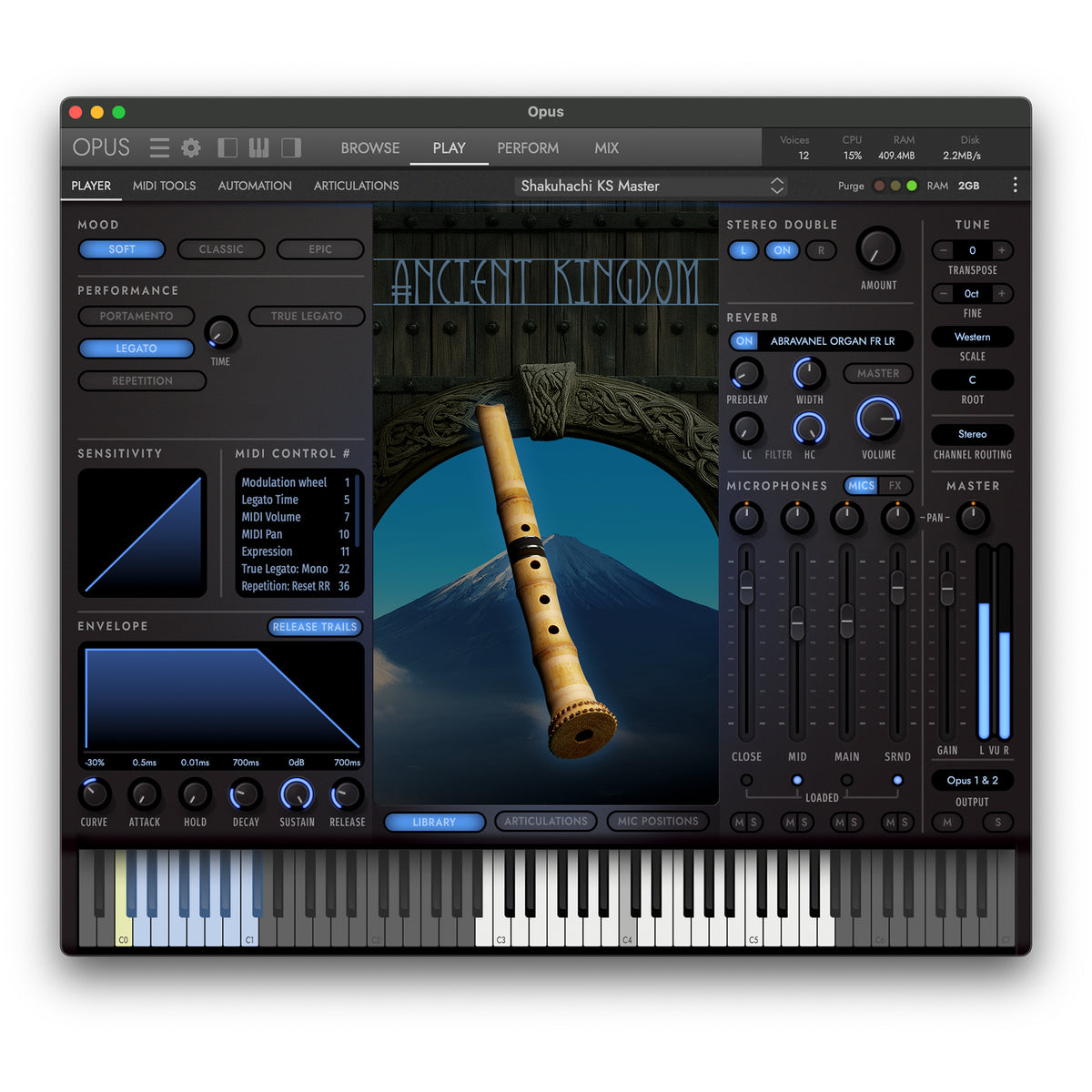Click the Reverb Master button
The image size is (1092, 1092).
878,373
